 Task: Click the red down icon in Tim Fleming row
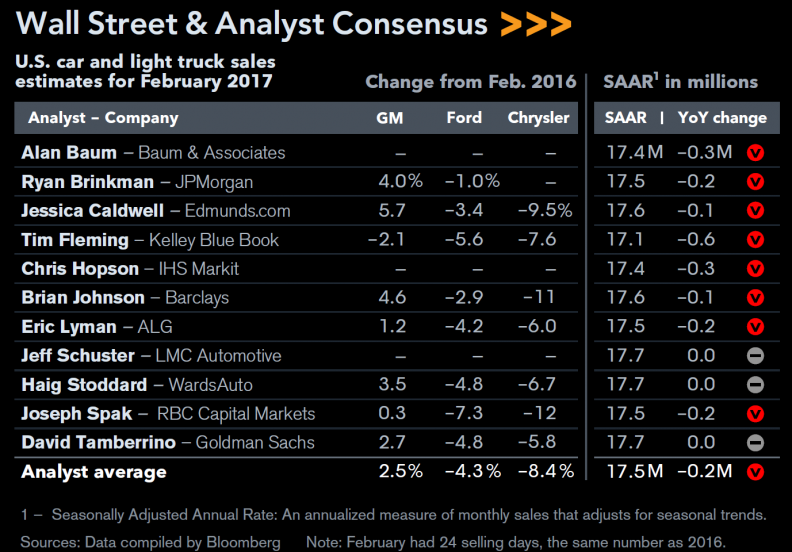(755, 240)
